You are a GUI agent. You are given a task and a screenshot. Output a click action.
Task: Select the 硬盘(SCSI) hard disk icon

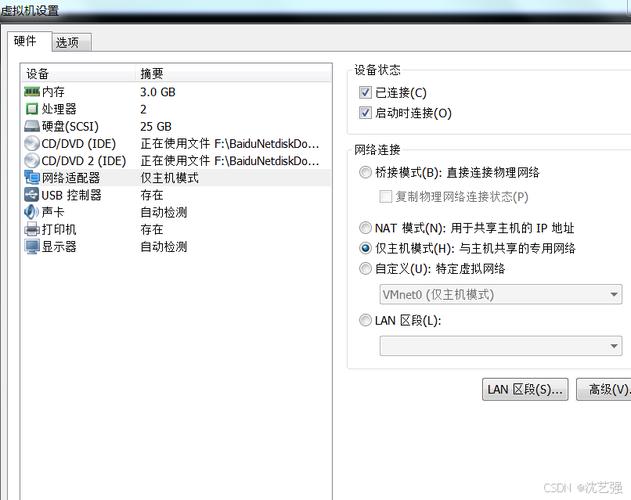pos(31,127)
